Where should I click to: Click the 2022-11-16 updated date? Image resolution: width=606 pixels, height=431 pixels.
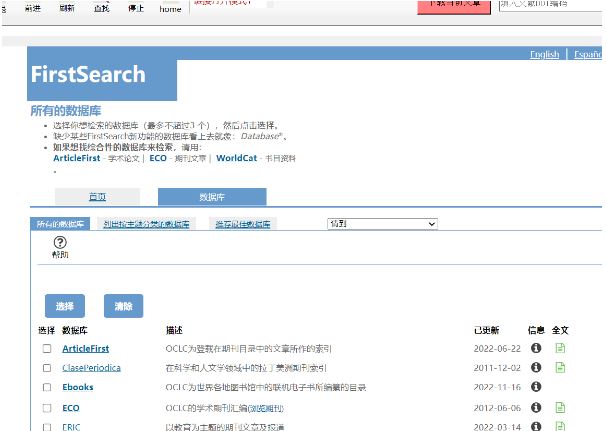[x=497, y=387]
